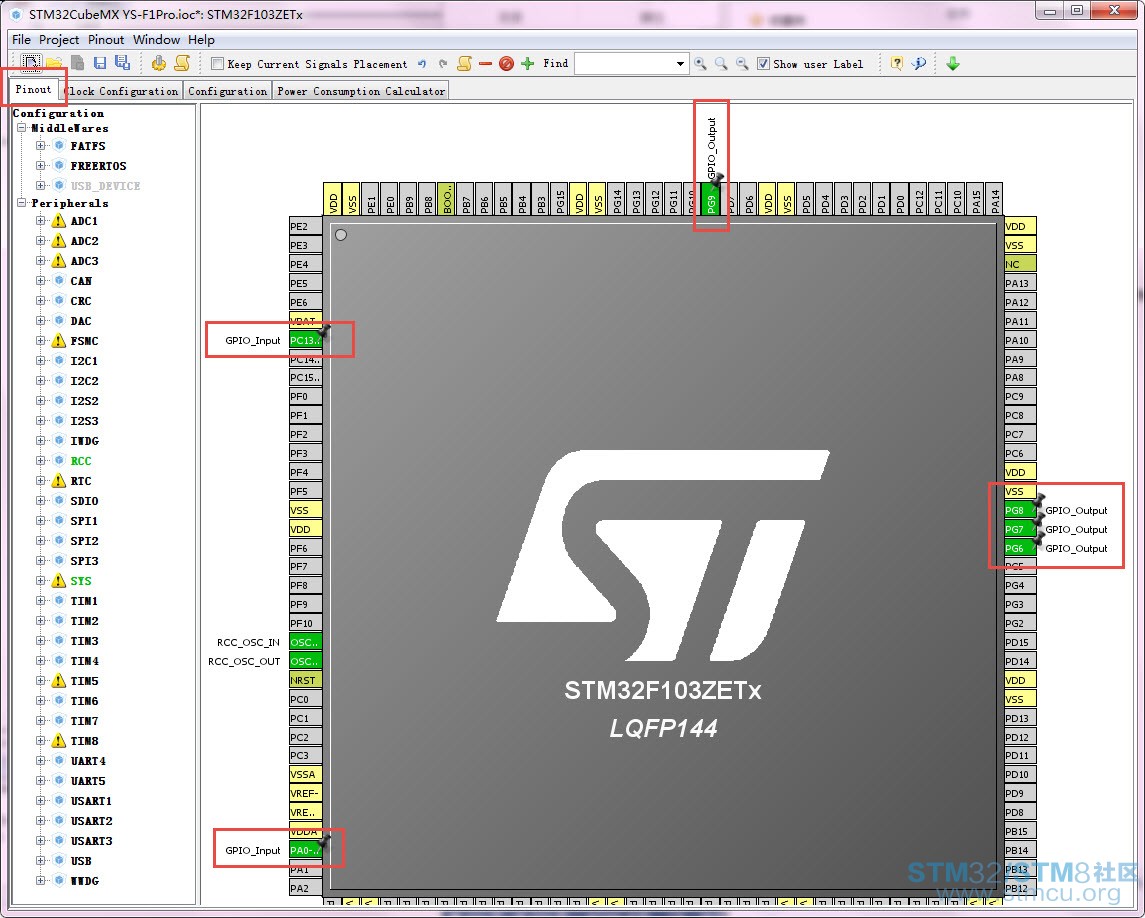Select WWDG in the peripherals tree

coord(84,881)
